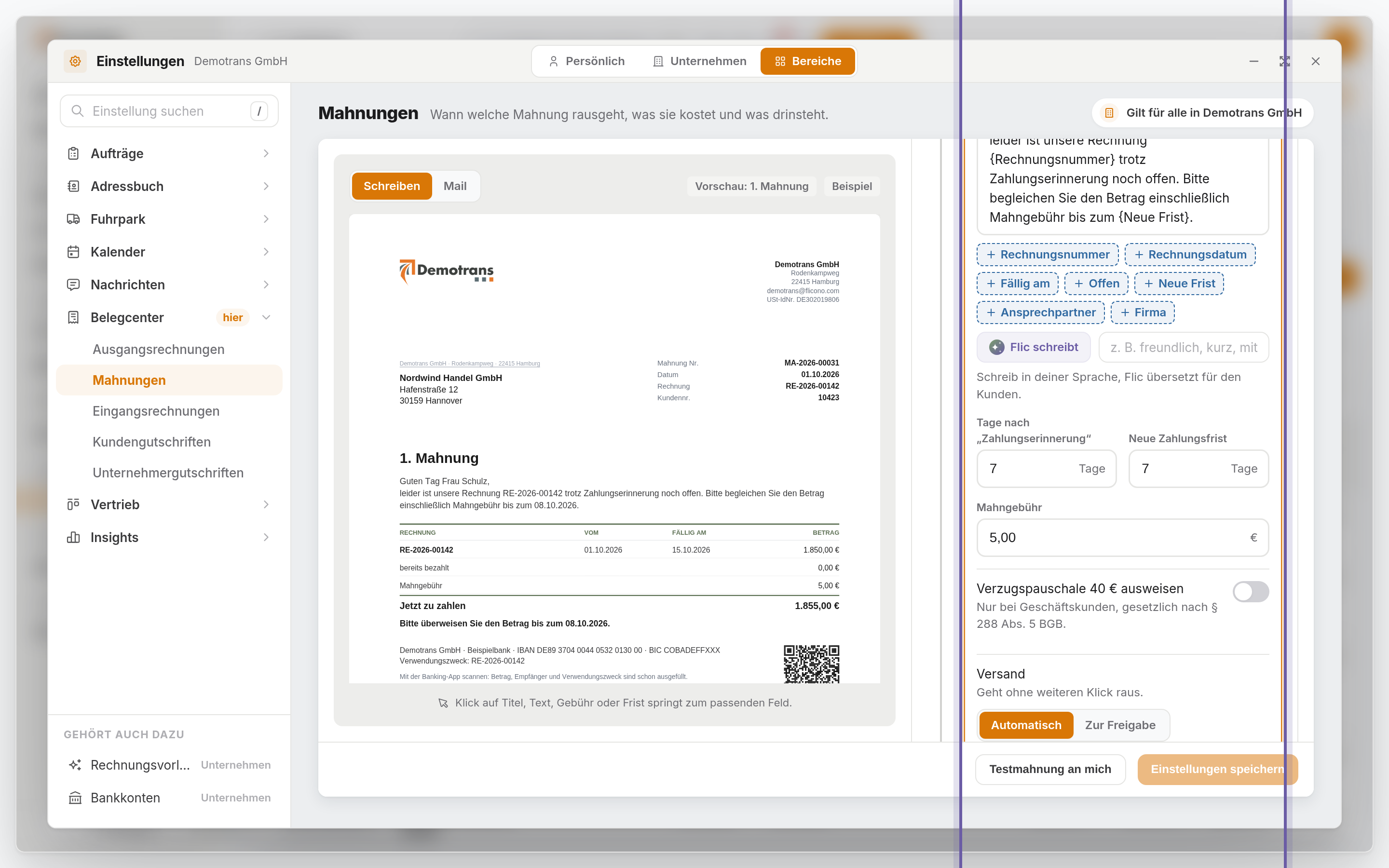Expand the Kalender section chevron
Screen dimensions: 1389x868
[266, 251]
